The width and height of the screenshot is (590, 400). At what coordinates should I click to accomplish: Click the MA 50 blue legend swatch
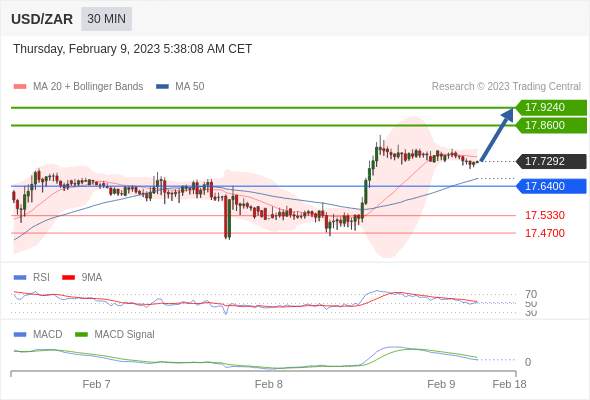[x=162, y=87]
